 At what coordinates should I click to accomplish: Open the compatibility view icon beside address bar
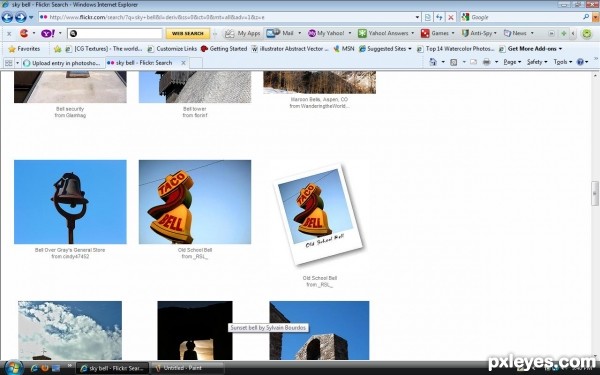(x=428, y=17)
